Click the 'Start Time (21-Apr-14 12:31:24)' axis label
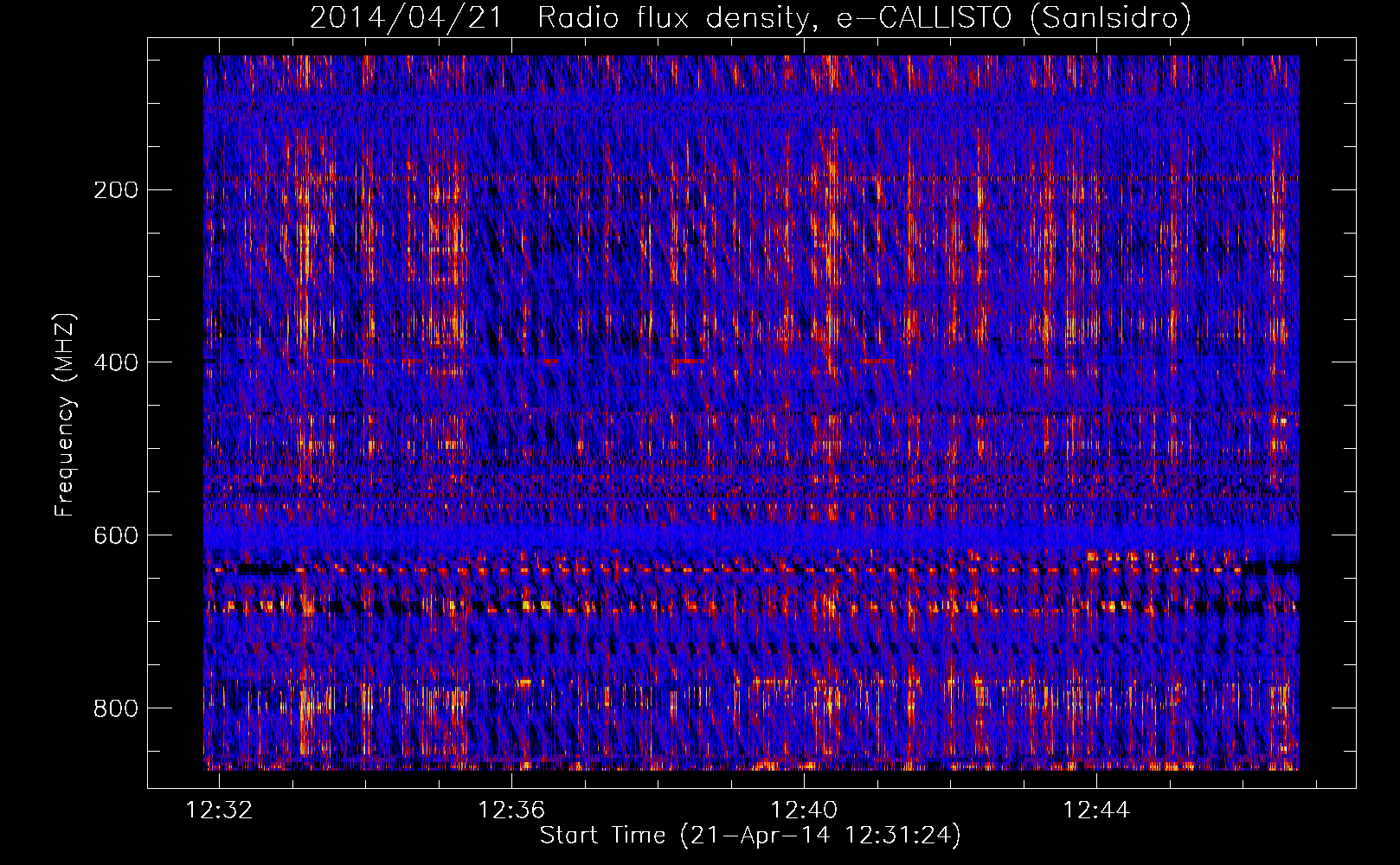The image size is (1400, 865). (x=750, y=836)
